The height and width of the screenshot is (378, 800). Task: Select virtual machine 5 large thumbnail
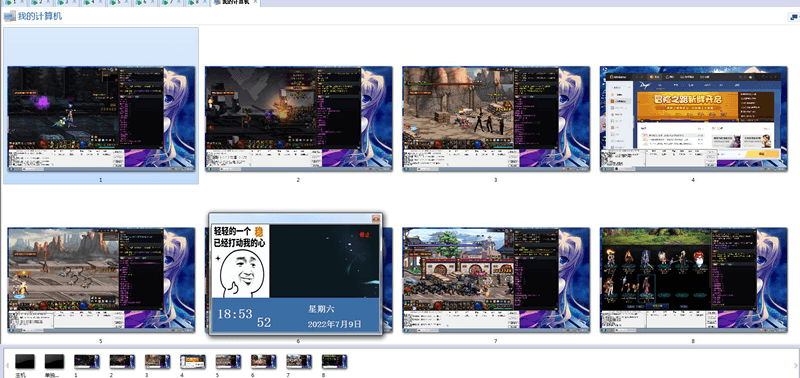[101, 280]
